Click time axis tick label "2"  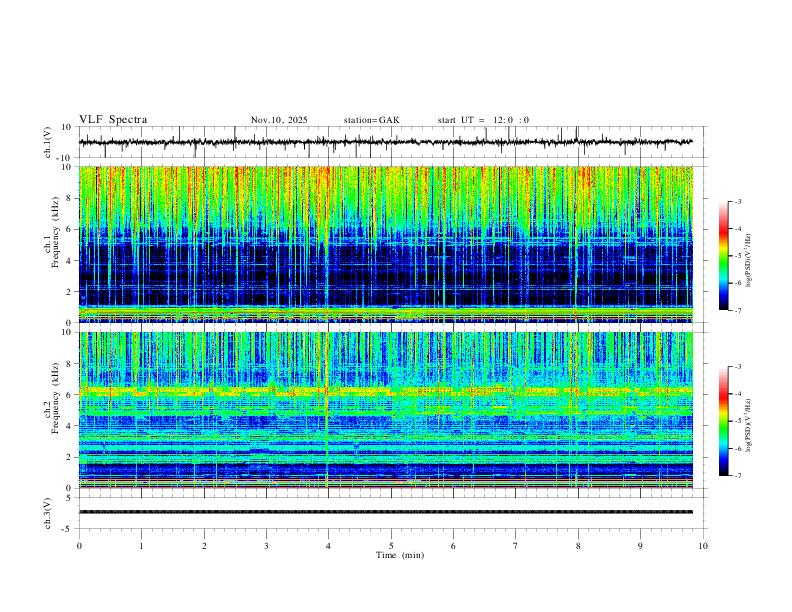point(204,546)
